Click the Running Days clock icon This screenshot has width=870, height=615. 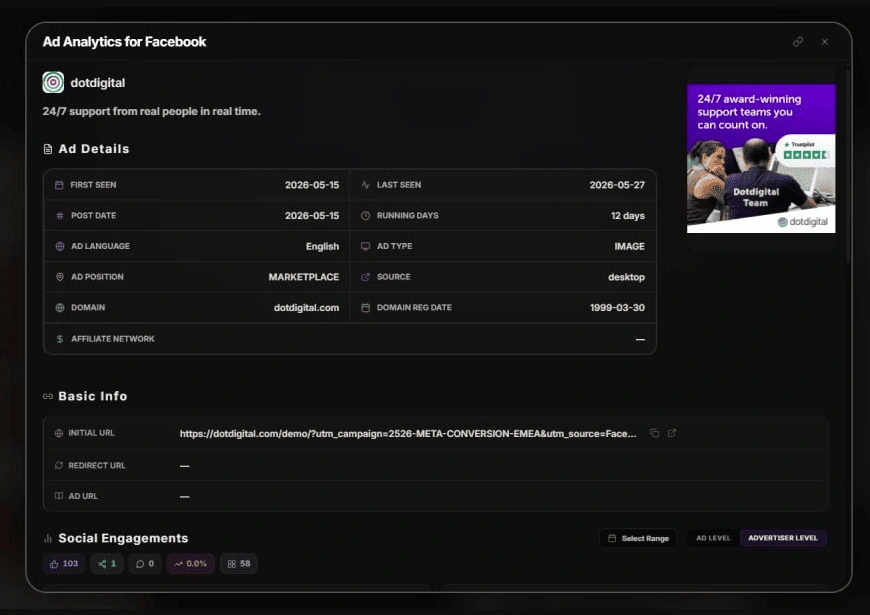click(365, 215)
